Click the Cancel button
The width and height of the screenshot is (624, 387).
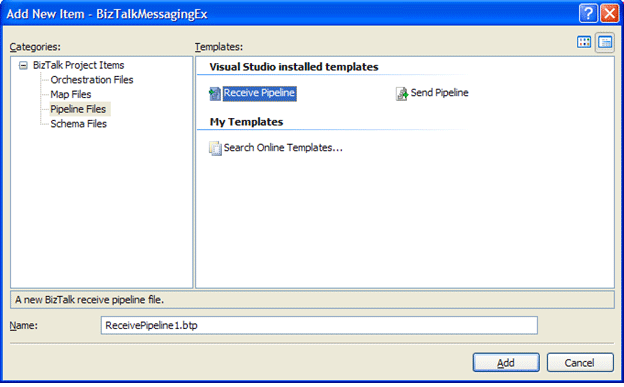(x=580, y=363)
